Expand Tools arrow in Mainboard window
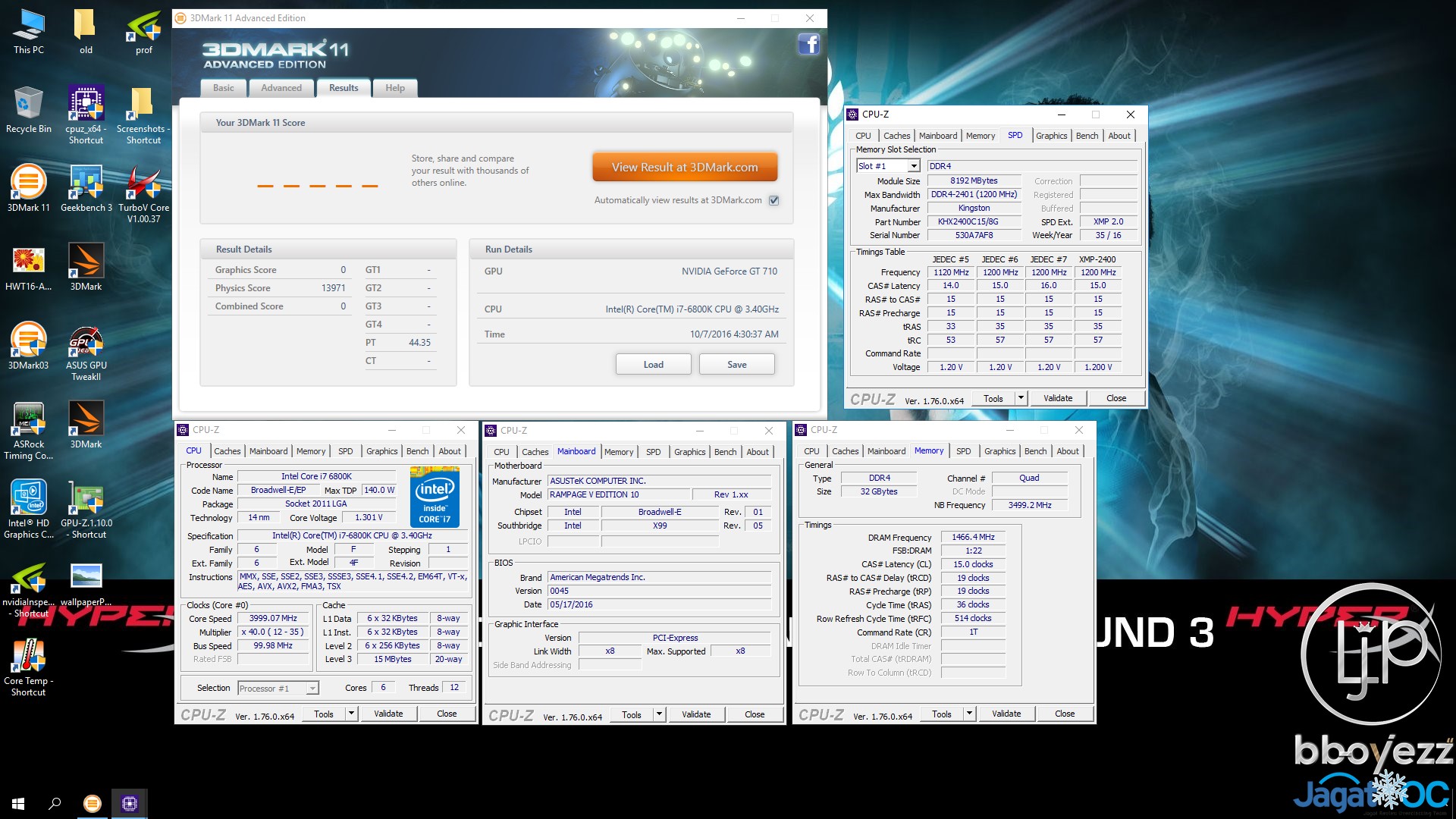Image resolution: width=1456 pixels, height=819 pixels. 659,714
